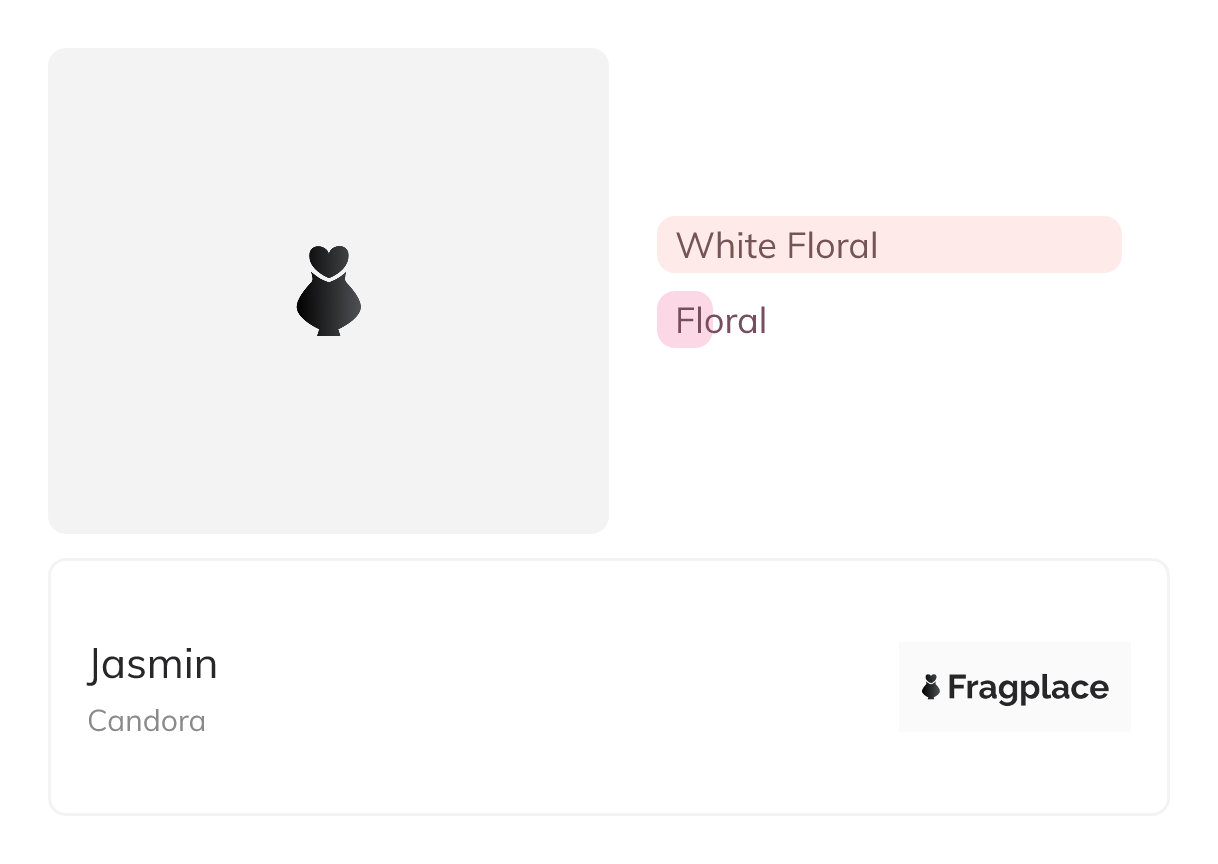Click the perfume bottle icon in the gray placeholder
The image size is (1218, 864).
coord(328,291)
